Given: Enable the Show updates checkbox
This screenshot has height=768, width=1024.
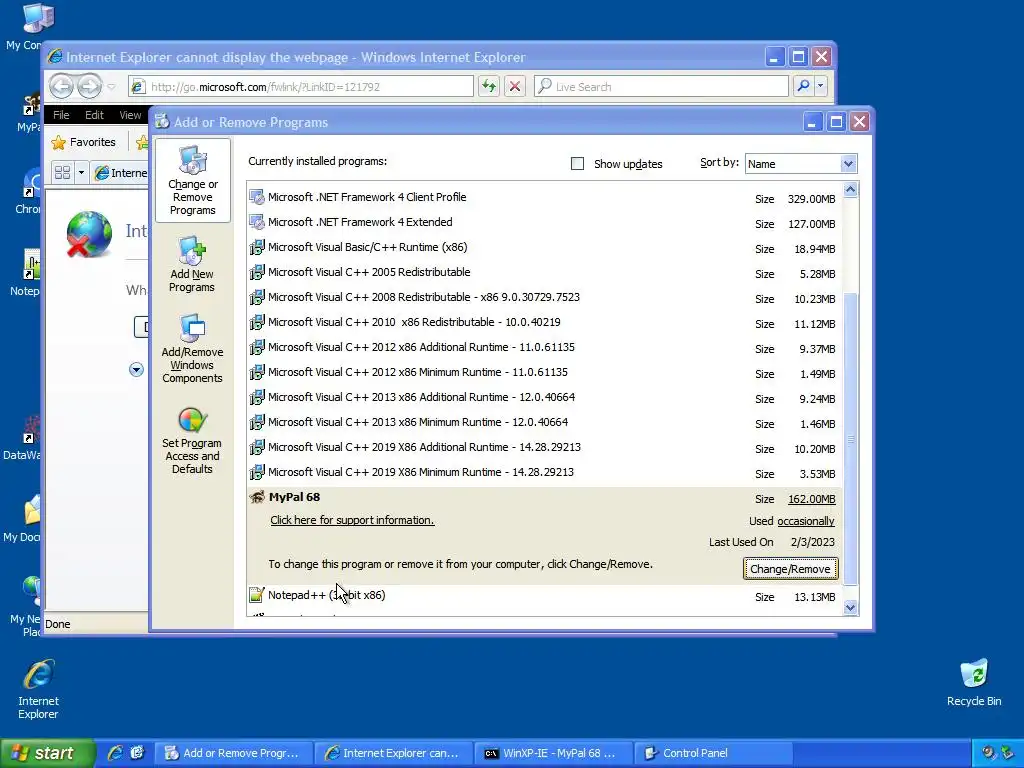Looking at the screenshot, I should click(x=577, y=164).
